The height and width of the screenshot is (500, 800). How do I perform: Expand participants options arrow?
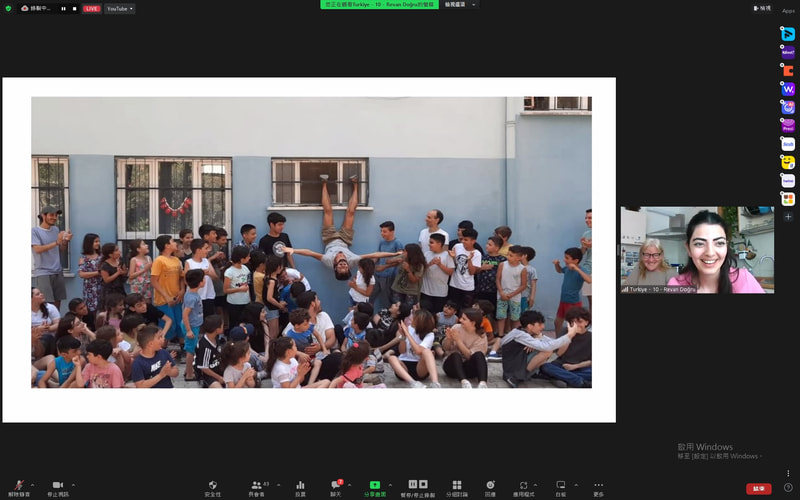click(x=278, y=485)
